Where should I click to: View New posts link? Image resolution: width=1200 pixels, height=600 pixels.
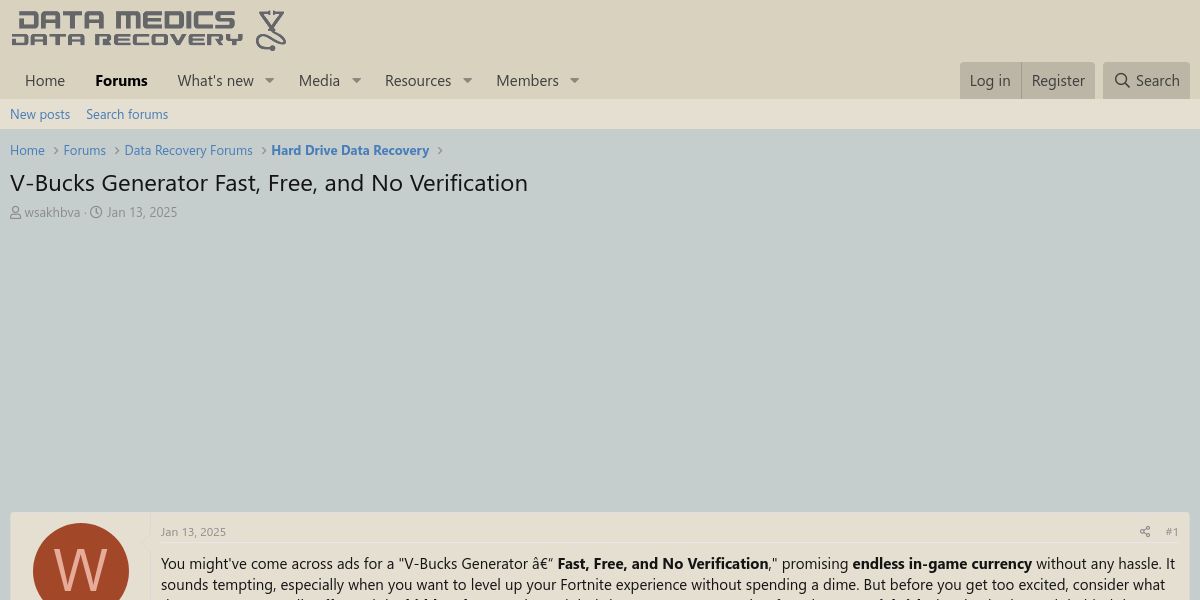(40, 114)
